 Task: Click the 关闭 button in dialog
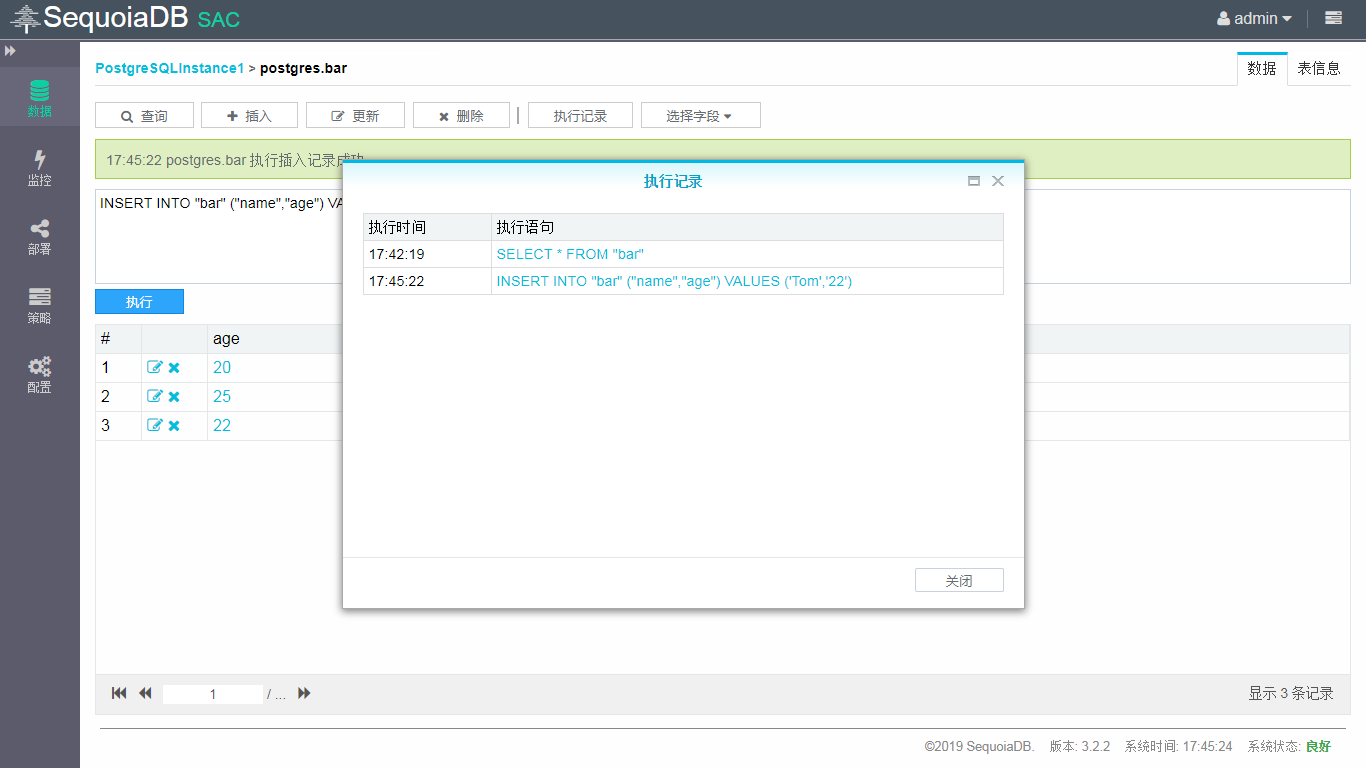[x=959, y=580]
